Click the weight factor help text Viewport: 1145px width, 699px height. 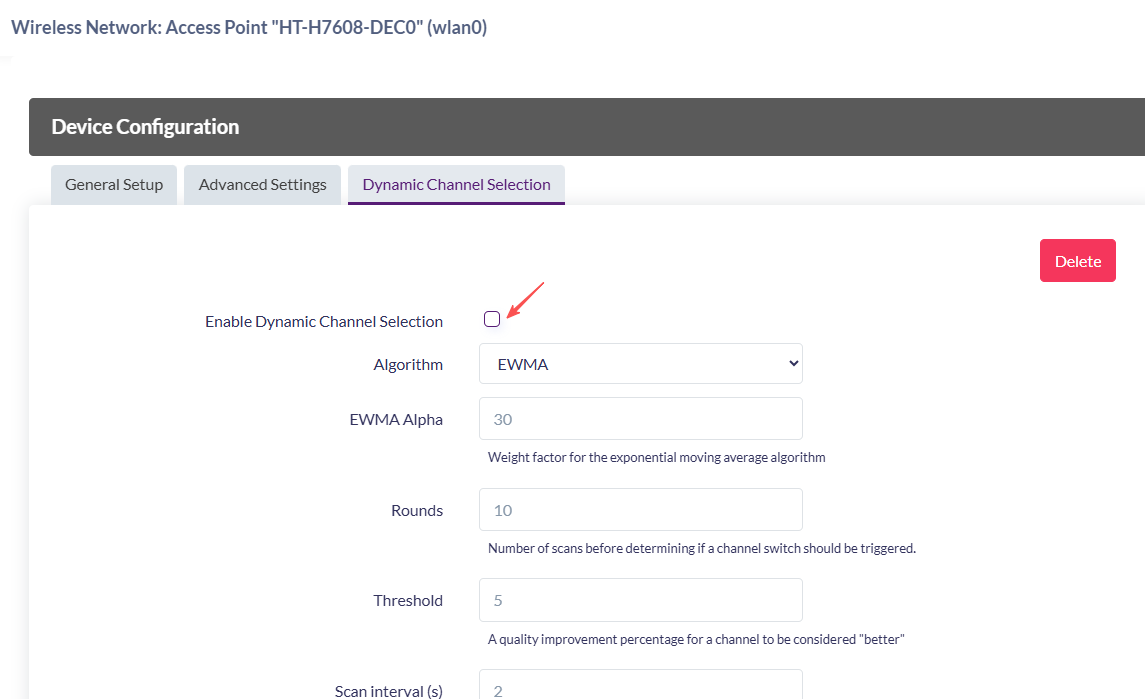[x=656, y=458]
